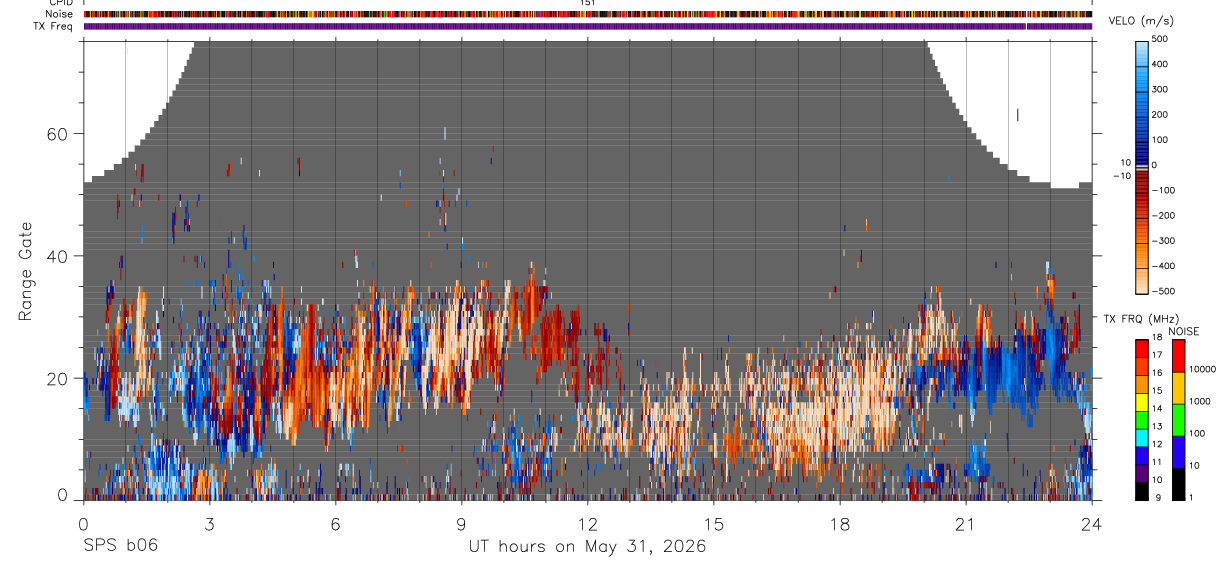Image resolution: width=1228 pixels, height=567 pixels.
Task: Click "UT hours on May 31, 2026" axis title
Action: click(x=587, y=547)
